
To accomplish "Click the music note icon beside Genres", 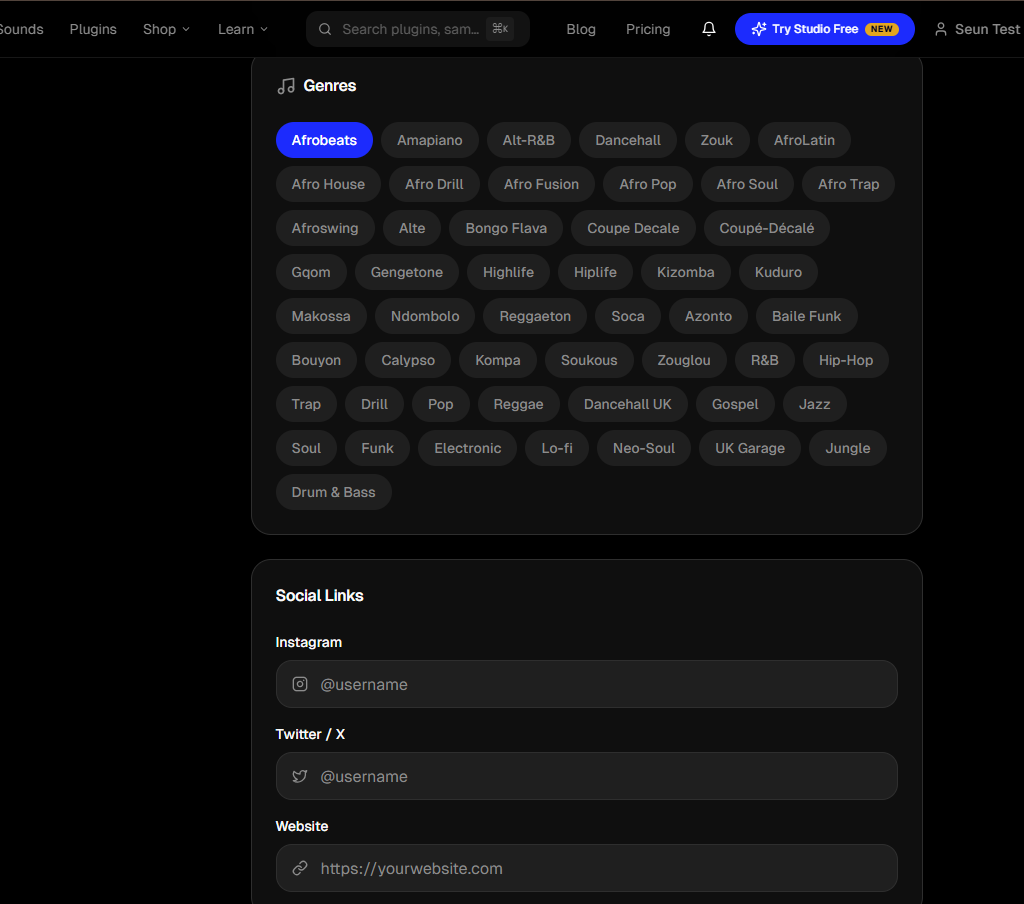I will (286, 86).
